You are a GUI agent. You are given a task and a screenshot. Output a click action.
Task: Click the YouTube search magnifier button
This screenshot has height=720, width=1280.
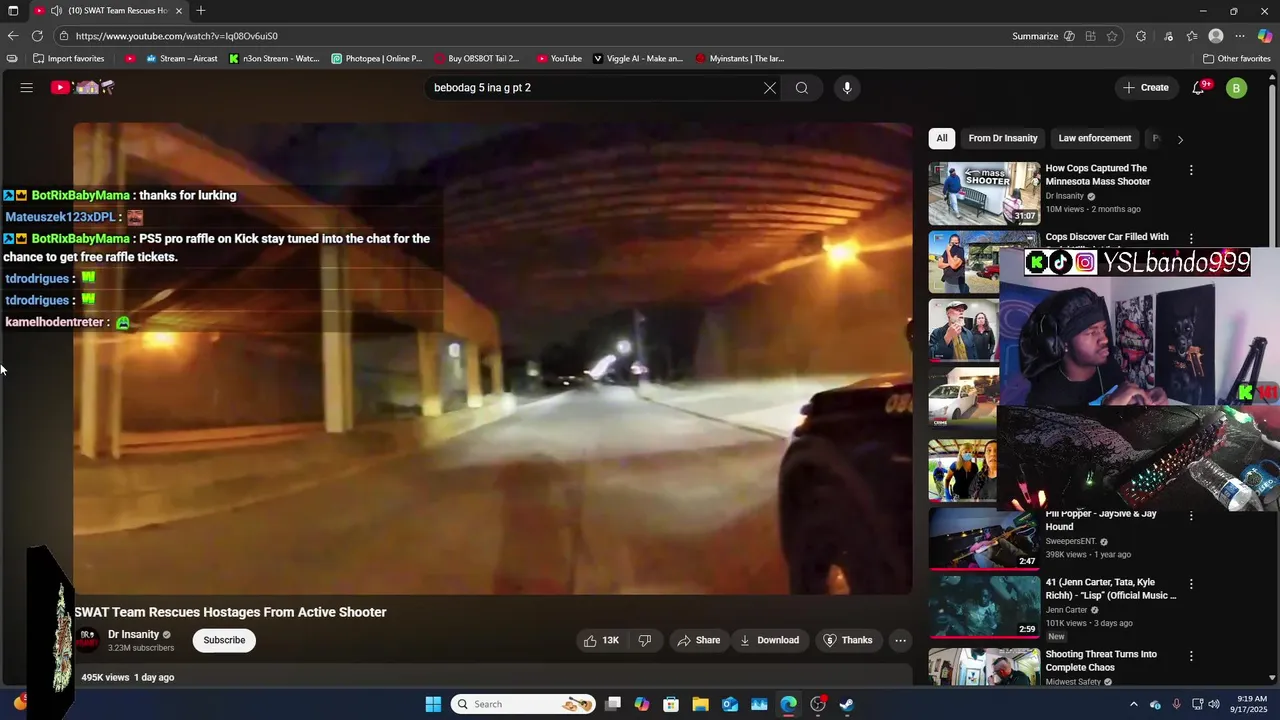click(x=802, y=88)
